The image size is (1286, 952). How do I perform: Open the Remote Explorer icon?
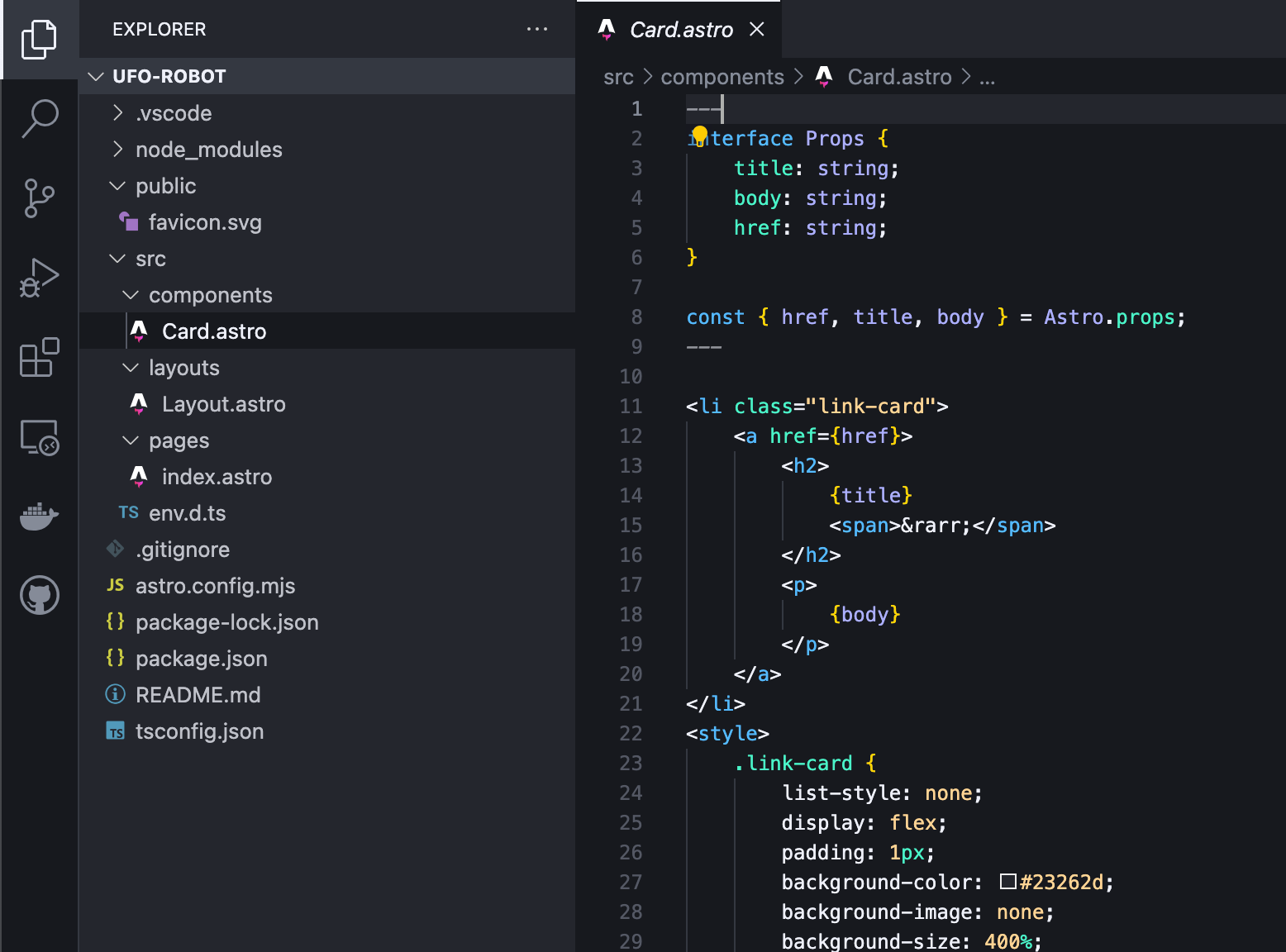point(39,437)
